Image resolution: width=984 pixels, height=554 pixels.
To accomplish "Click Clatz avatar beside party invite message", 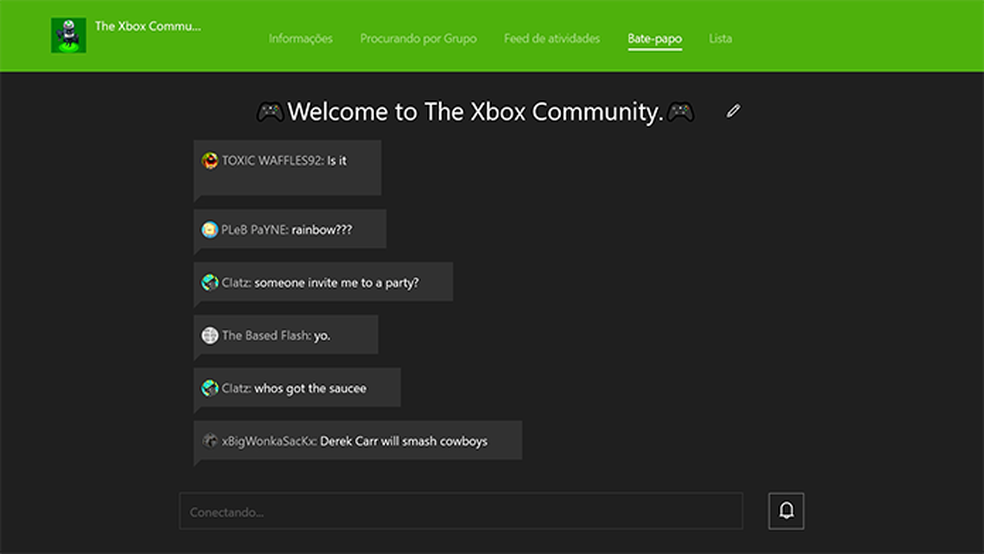I will coord(210,282).
